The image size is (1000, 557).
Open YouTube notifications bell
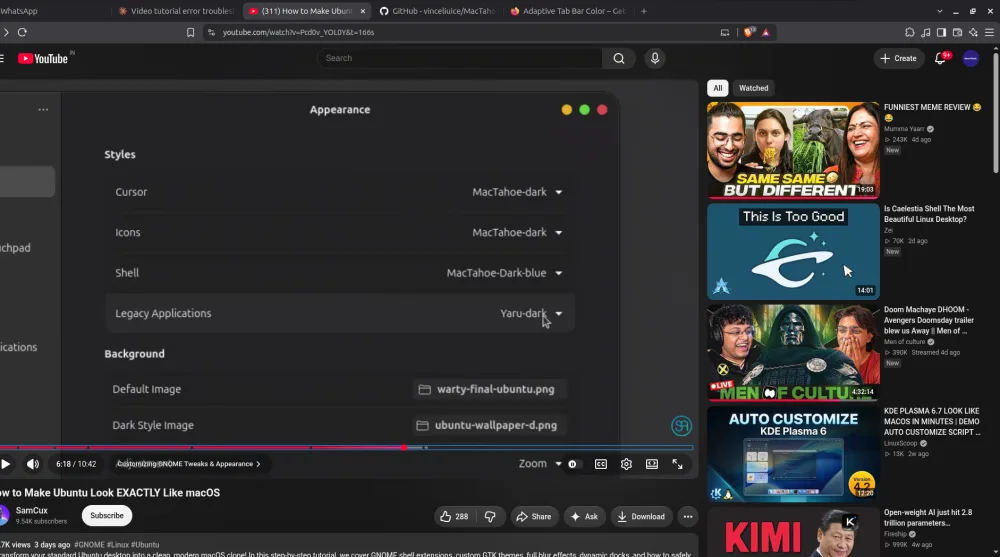point(940,58)
